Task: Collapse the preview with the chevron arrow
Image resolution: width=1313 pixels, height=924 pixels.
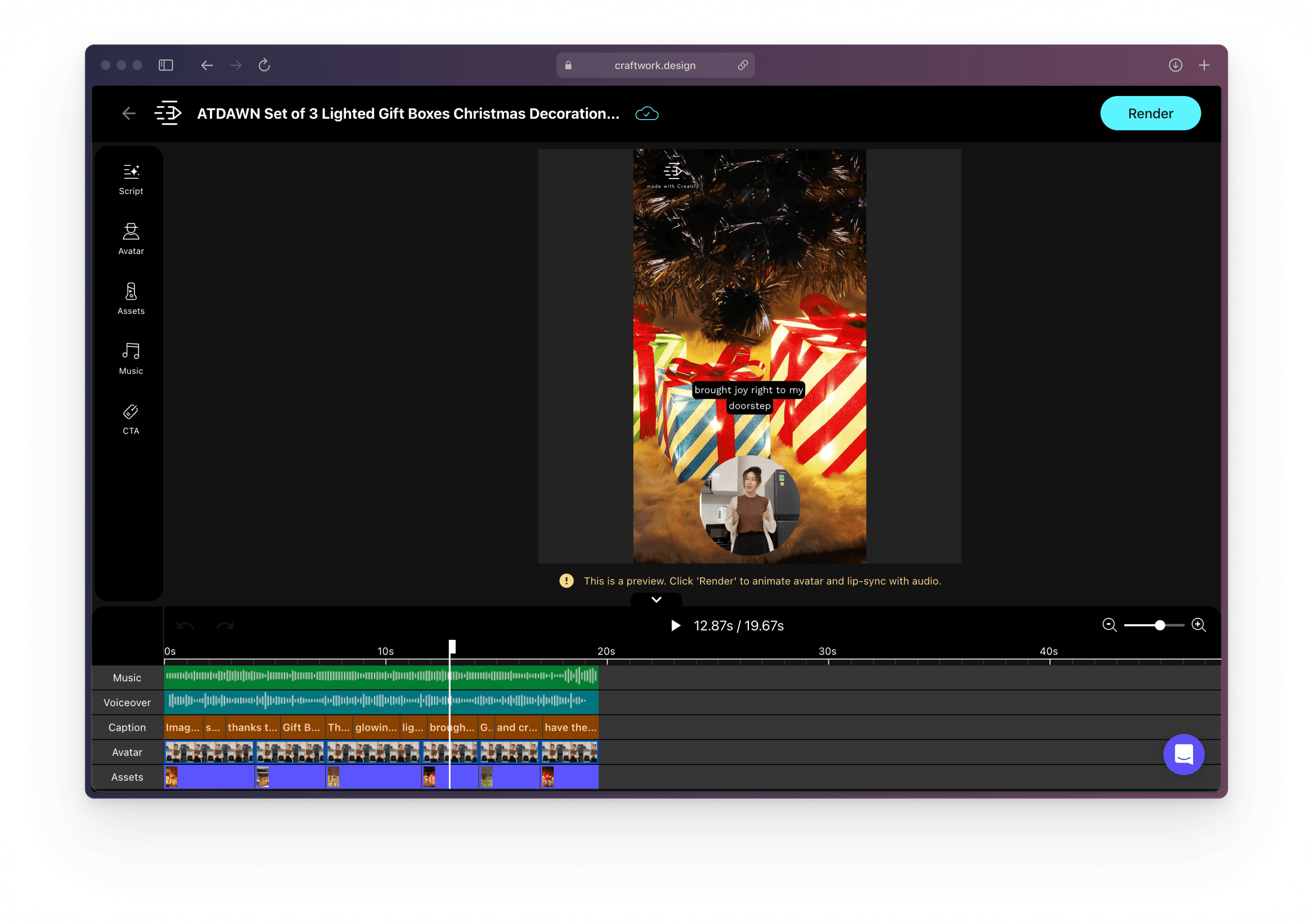Action: [656, 599]
